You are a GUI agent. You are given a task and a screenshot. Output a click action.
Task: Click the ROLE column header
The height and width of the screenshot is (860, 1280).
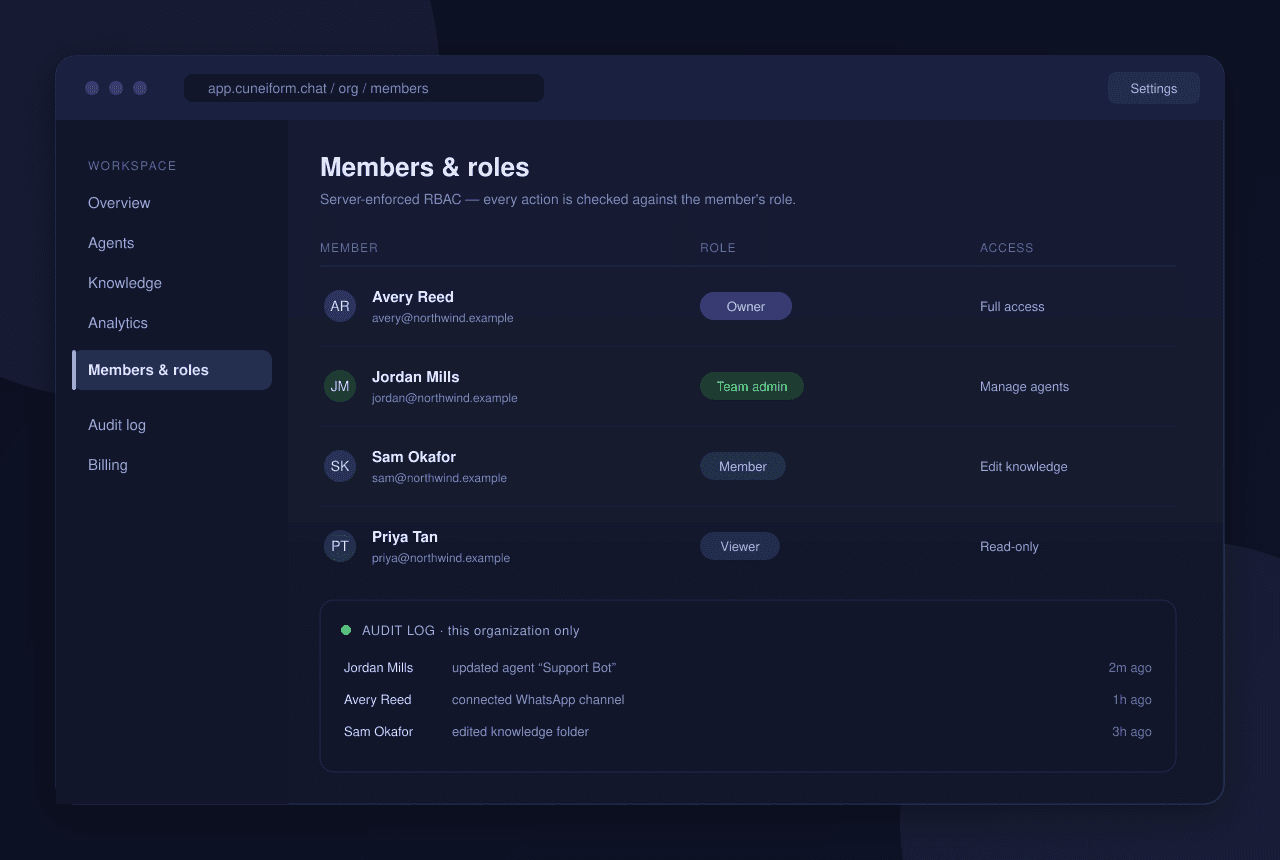coord(718,248)
